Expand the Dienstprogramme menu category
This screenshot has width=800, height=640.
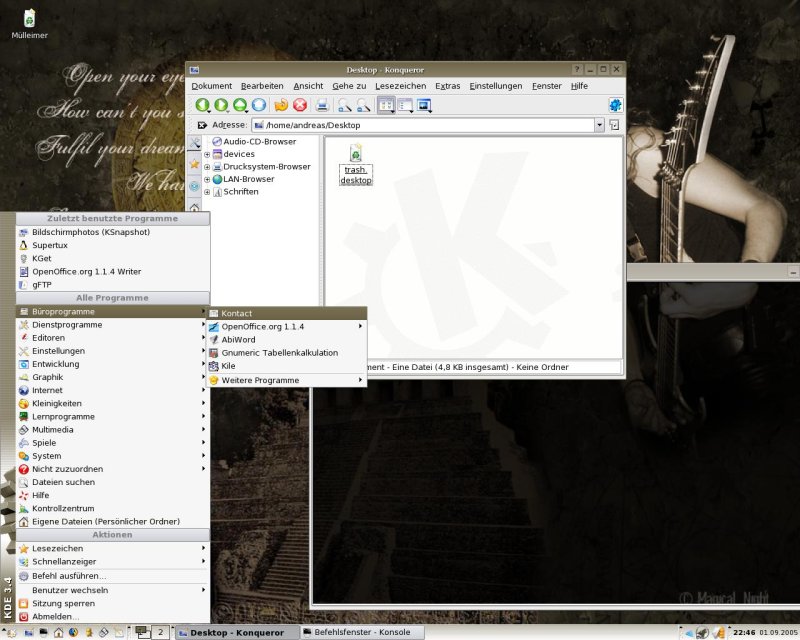coord(113,325)
